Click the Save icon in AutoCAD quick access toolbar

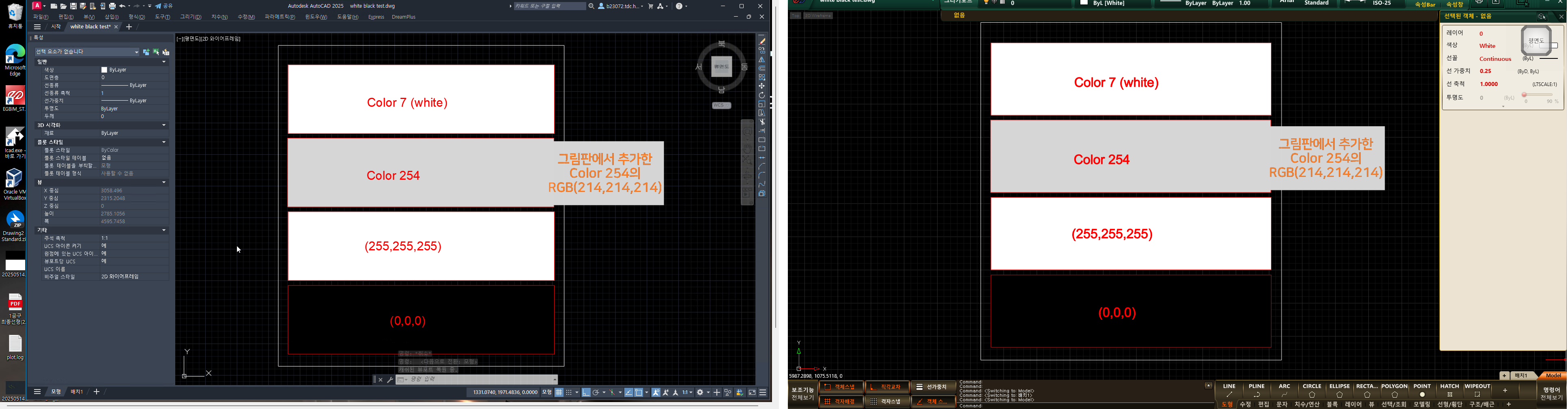tap(74, 6)
